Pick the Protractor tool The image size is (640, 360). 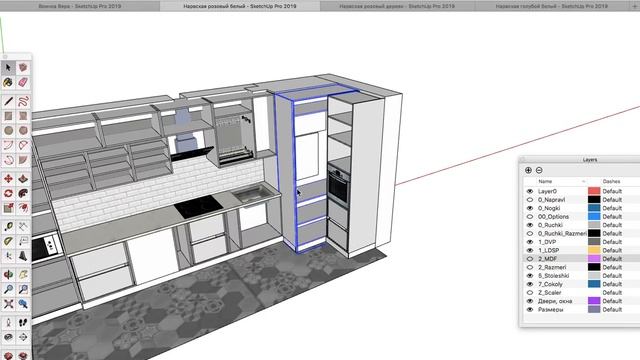(8, 241)
